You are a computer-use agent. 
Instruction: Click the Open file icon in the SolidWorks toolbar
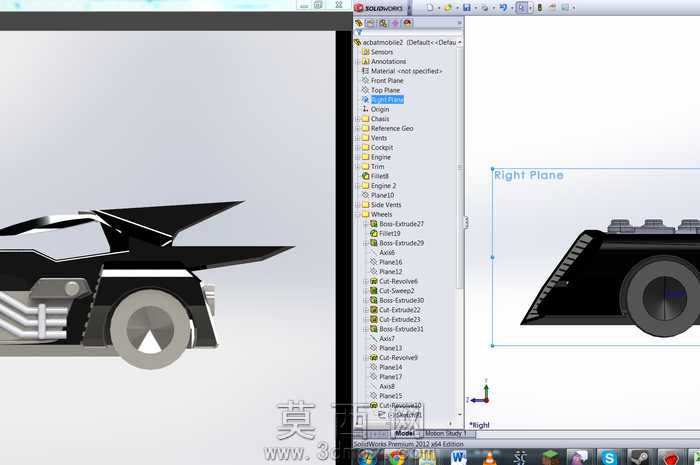448,8
